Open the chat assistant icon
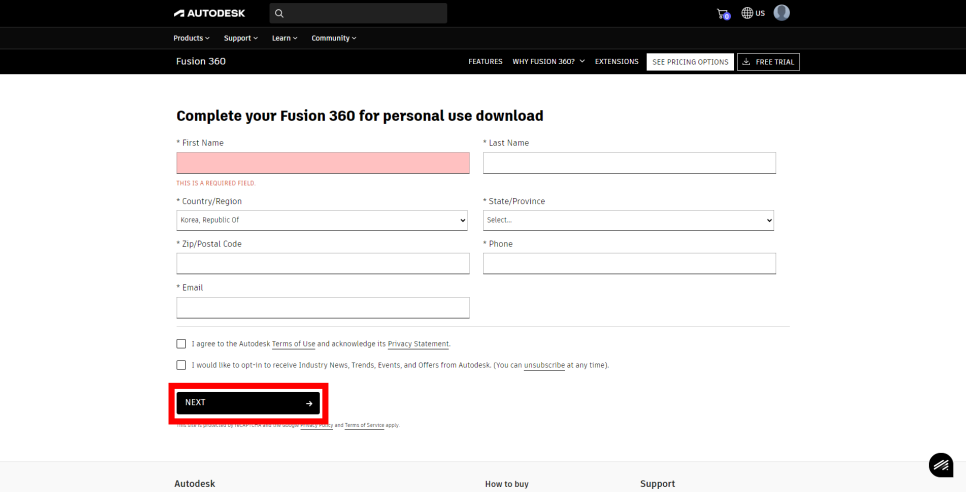 940,465
